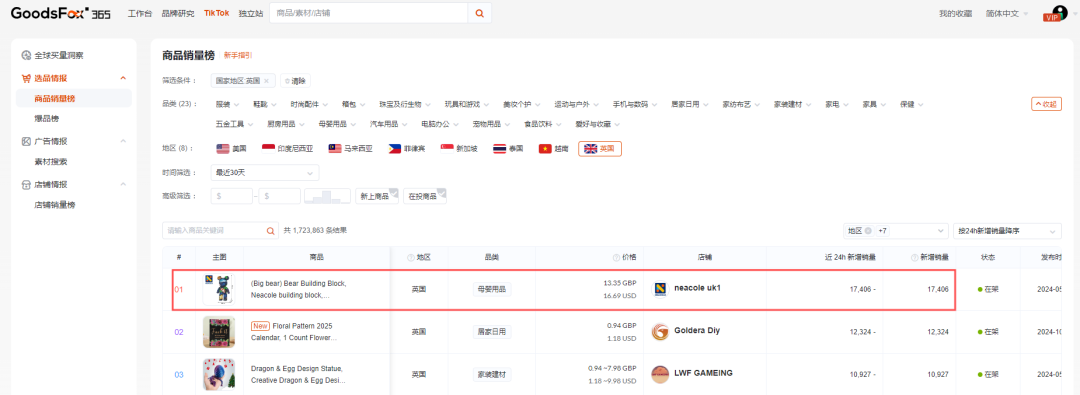Click the help icon beside 价格 column header
The height and width of the screenshot is (395, 1080).
point(616,257)
